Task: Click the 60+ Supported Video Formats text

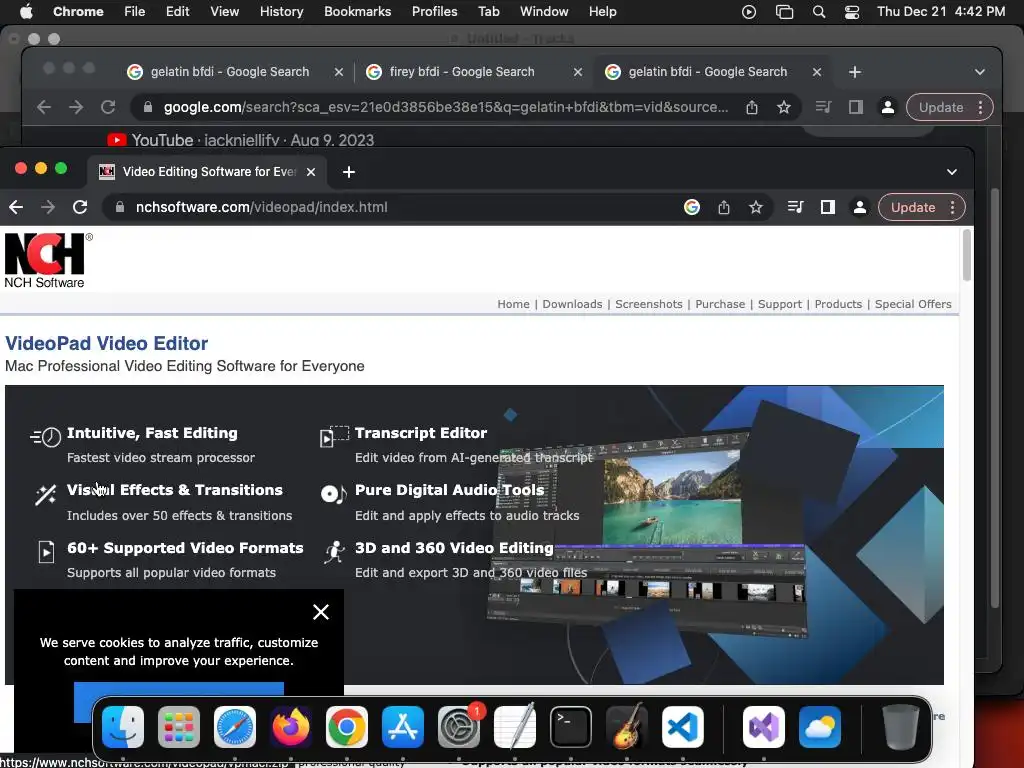Action: [185, 548]
